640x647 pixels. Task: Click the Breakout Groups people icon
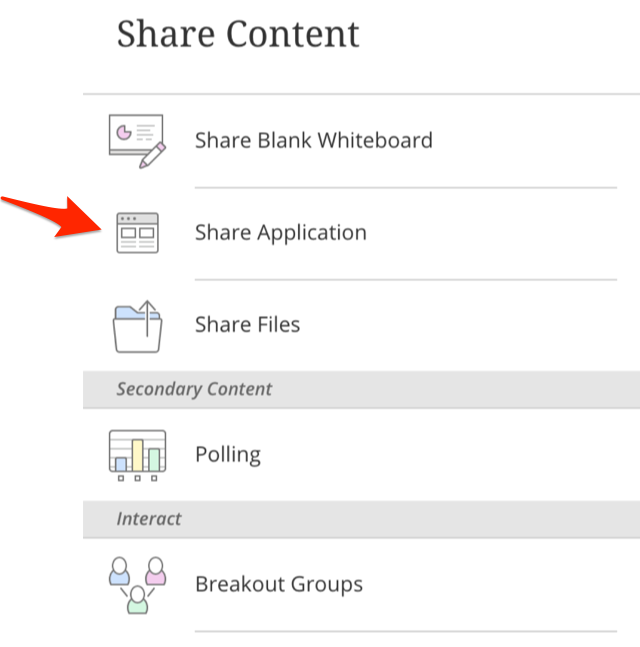pos(137,585)
